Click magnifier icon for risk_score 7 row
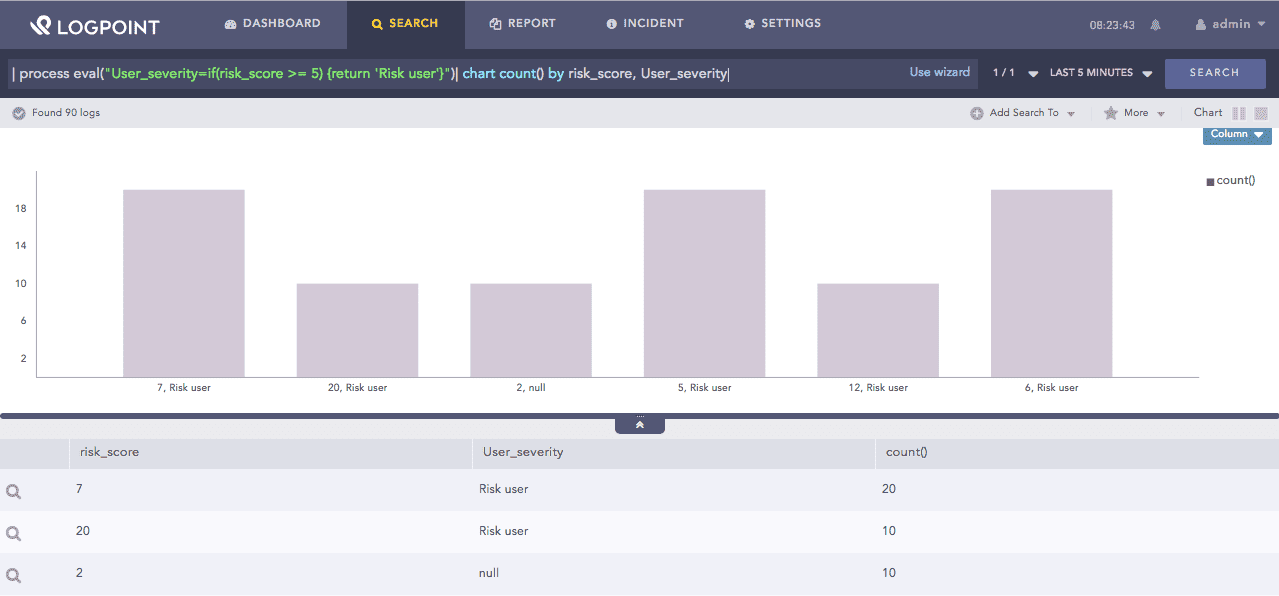This screenshot has height=596, width=1279. [14, 491]
